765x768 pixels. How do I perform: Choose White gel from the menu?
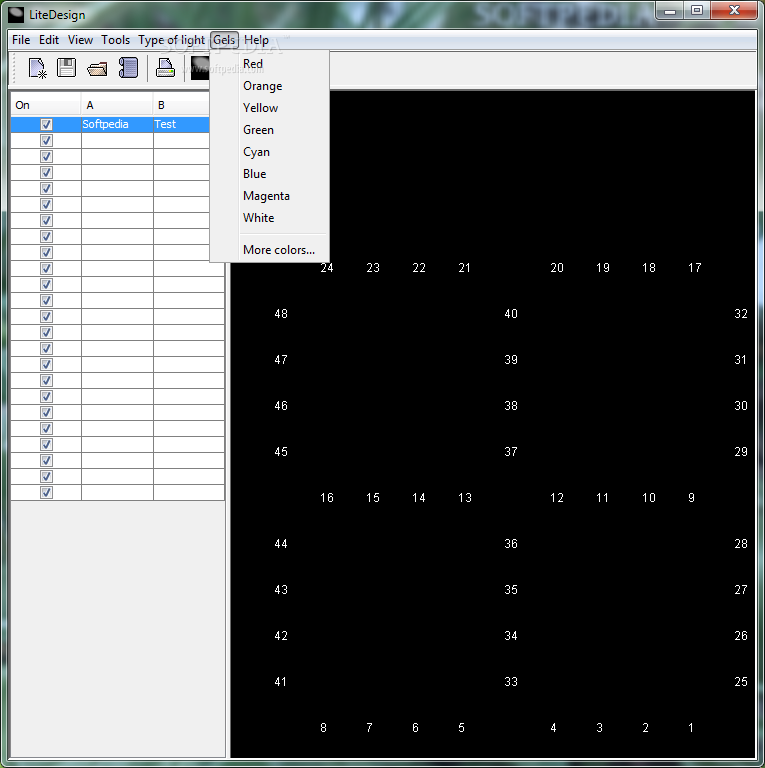pyautogui.click(x=269, y=218)
